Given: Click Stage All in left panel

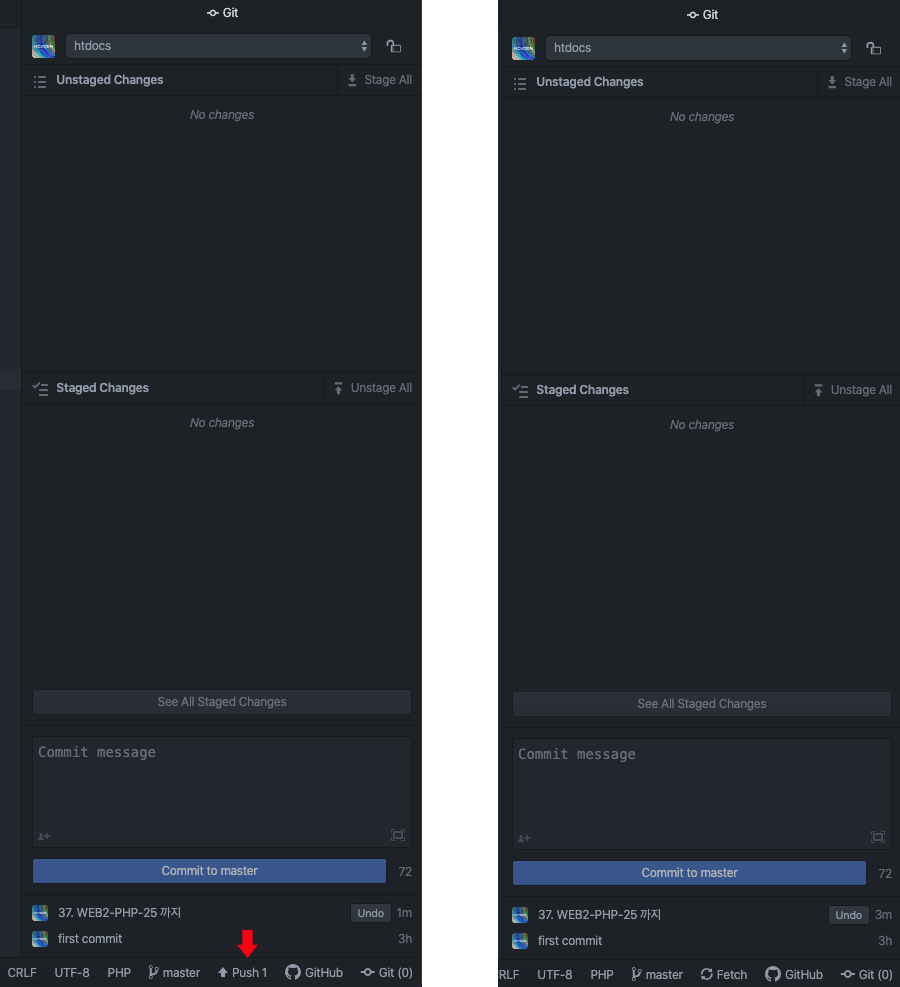Looking at the screenshot, I should (x=380, y=80).
